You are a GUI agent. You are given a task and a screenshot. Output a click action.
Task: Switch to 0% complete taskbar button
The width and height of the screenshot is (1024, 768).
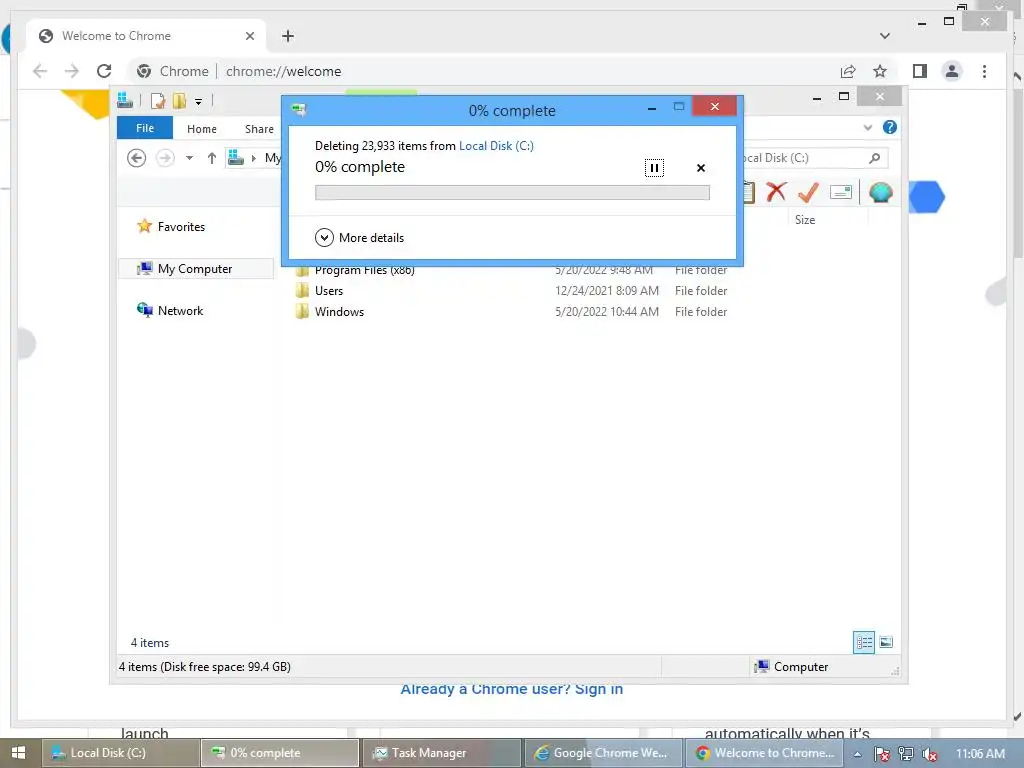coord(280,753)
